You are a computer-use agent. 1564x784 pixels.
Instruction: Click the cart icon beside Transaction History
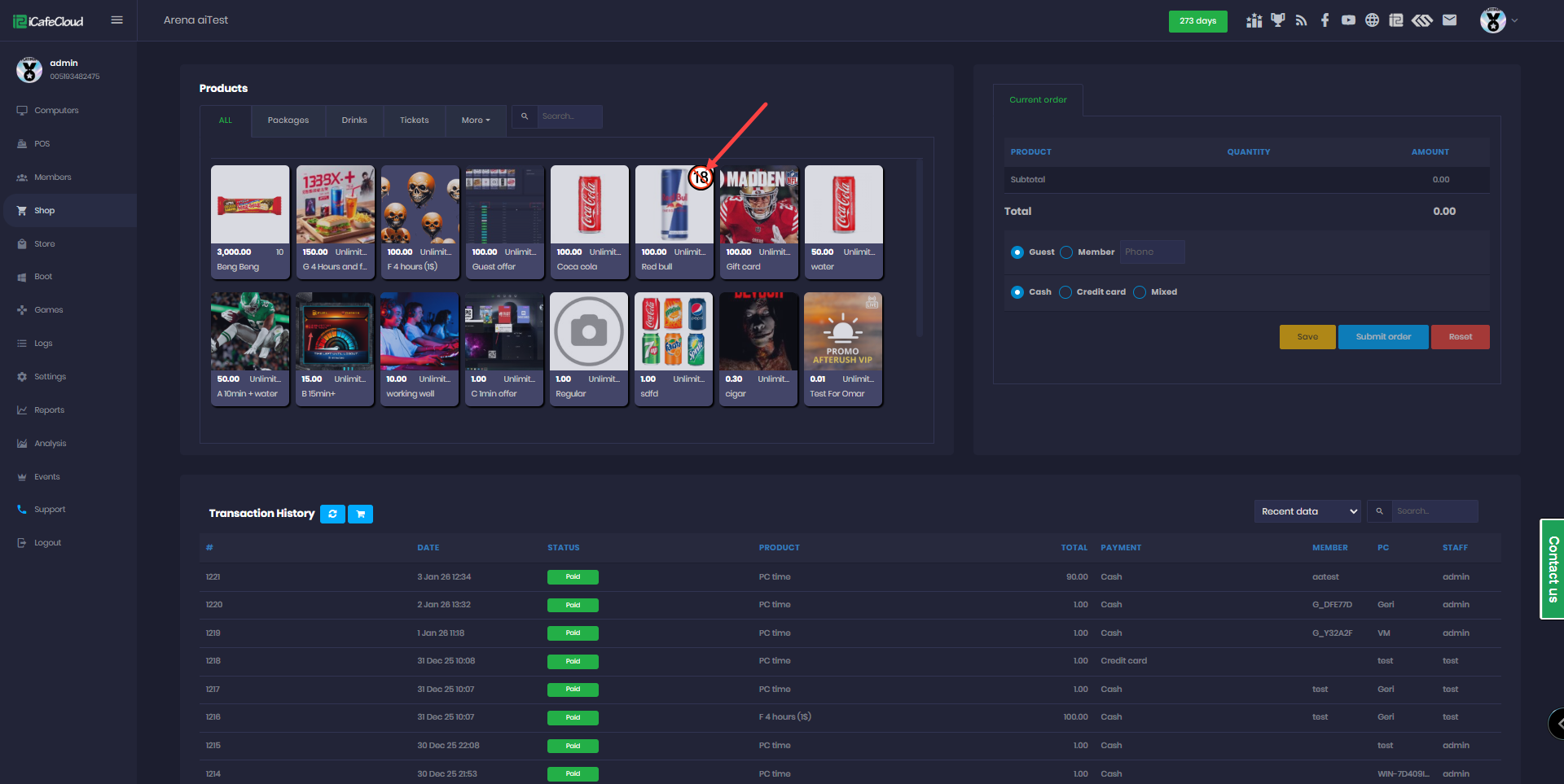click(x=360, y=514)
